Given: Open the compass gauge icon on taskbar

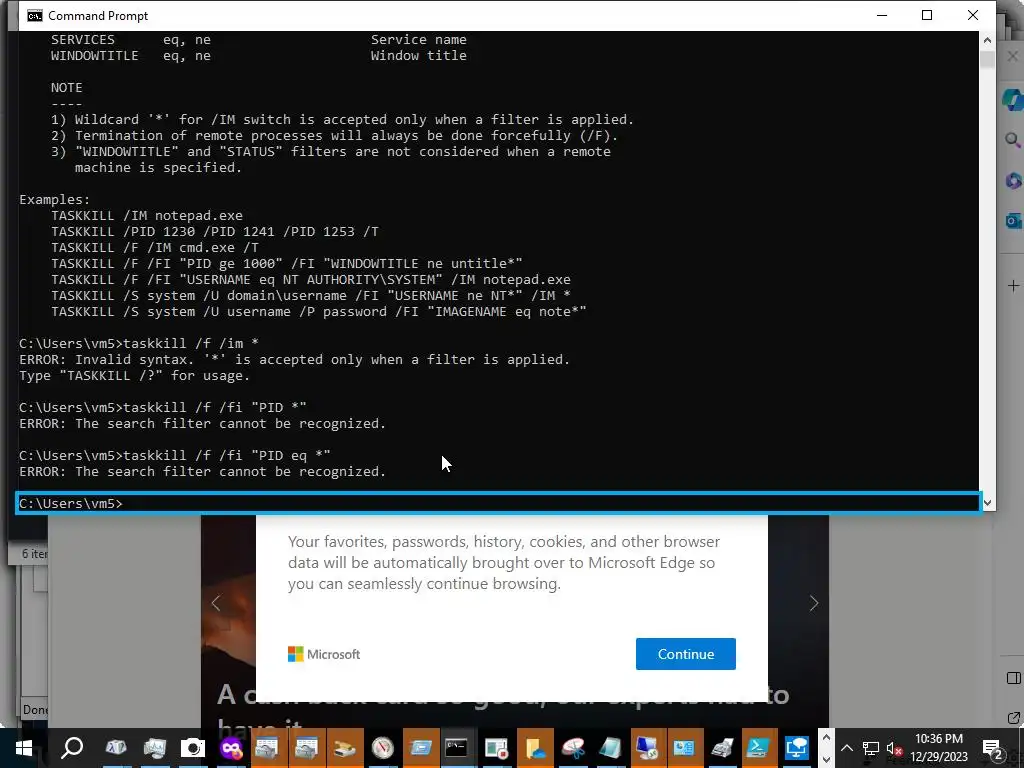Looking at the screenshot, I should coord(383,748).
